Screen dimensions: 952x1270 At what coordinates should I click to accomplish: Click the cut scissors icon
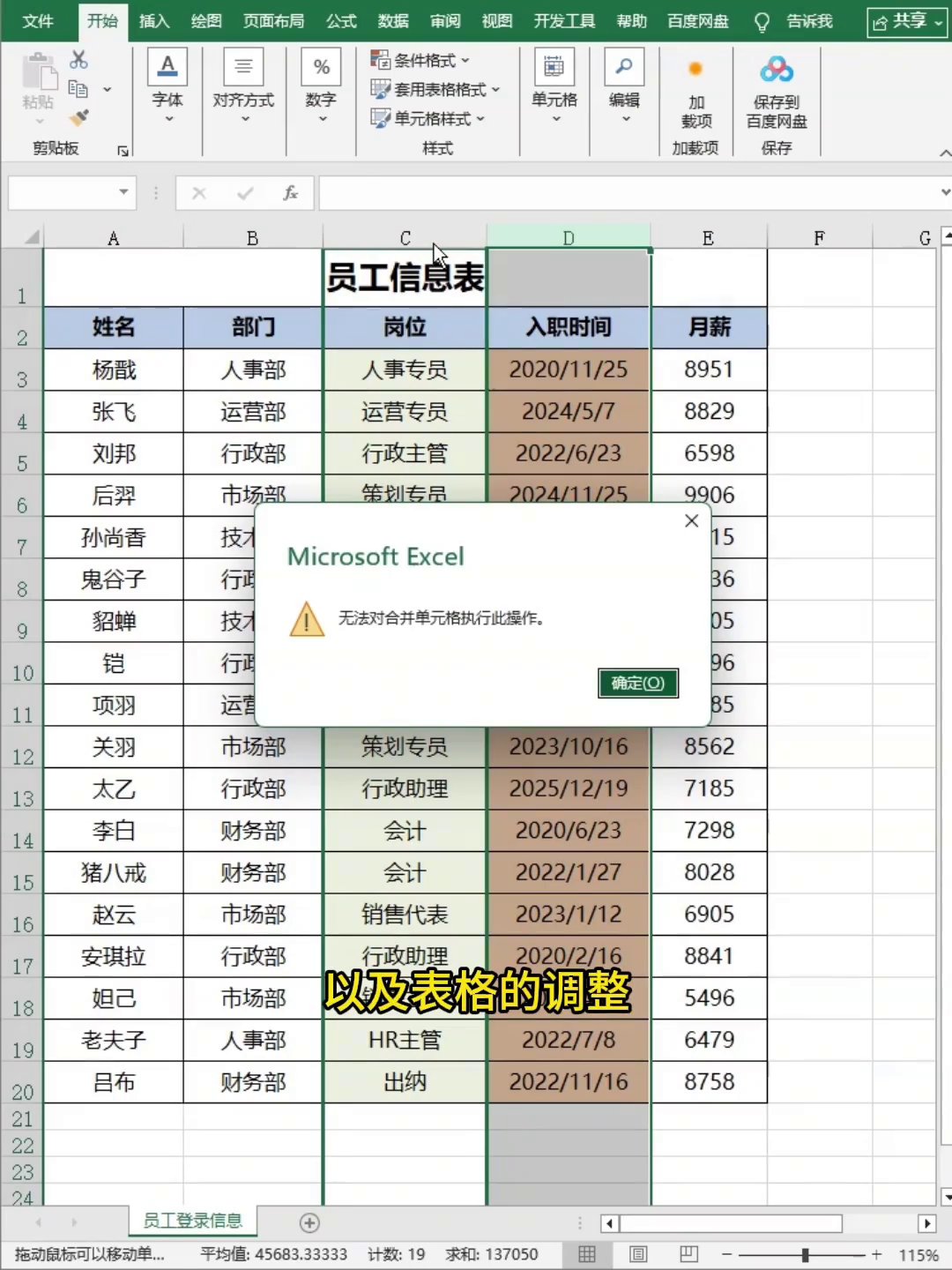[78, 60]
